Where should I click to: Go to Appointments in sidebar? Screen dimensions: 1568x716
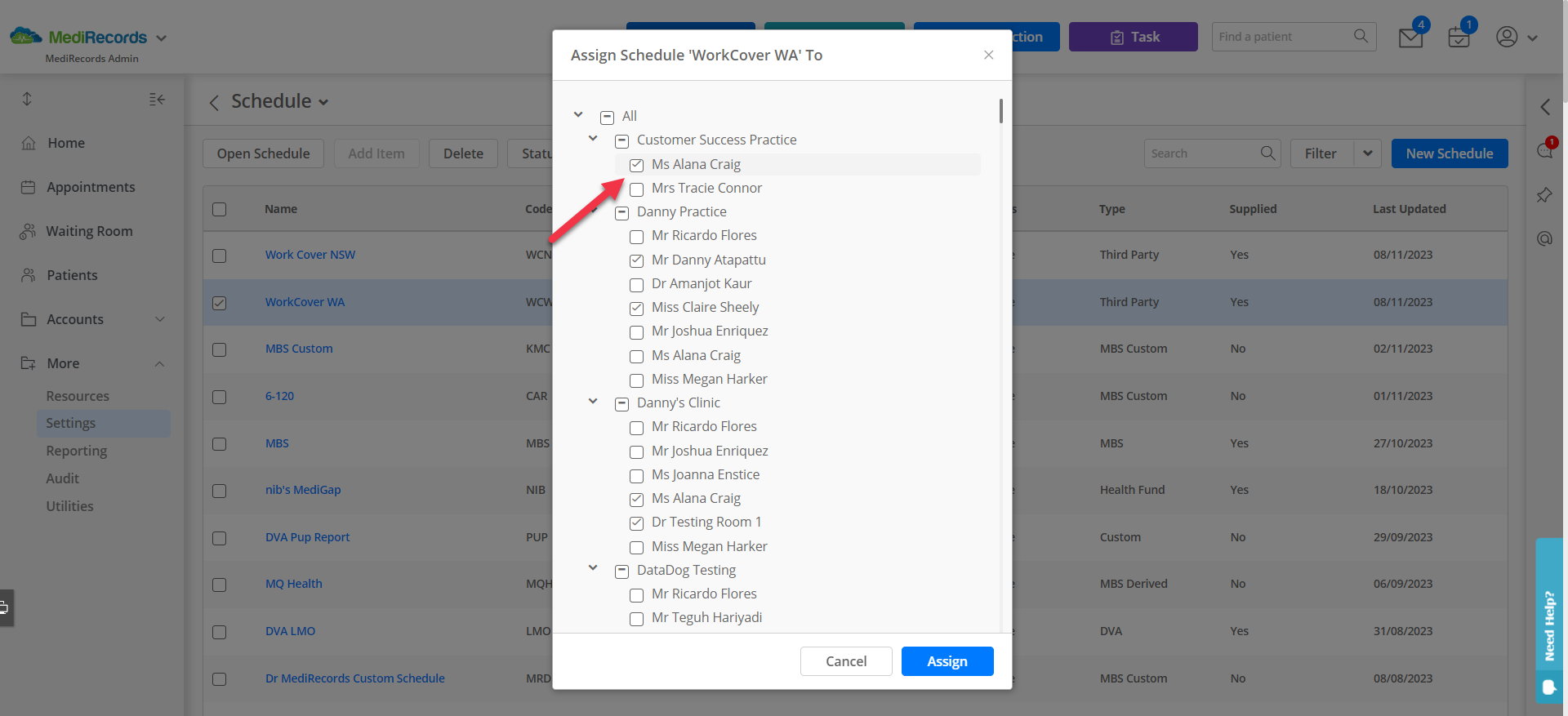(x=91, y=187)
